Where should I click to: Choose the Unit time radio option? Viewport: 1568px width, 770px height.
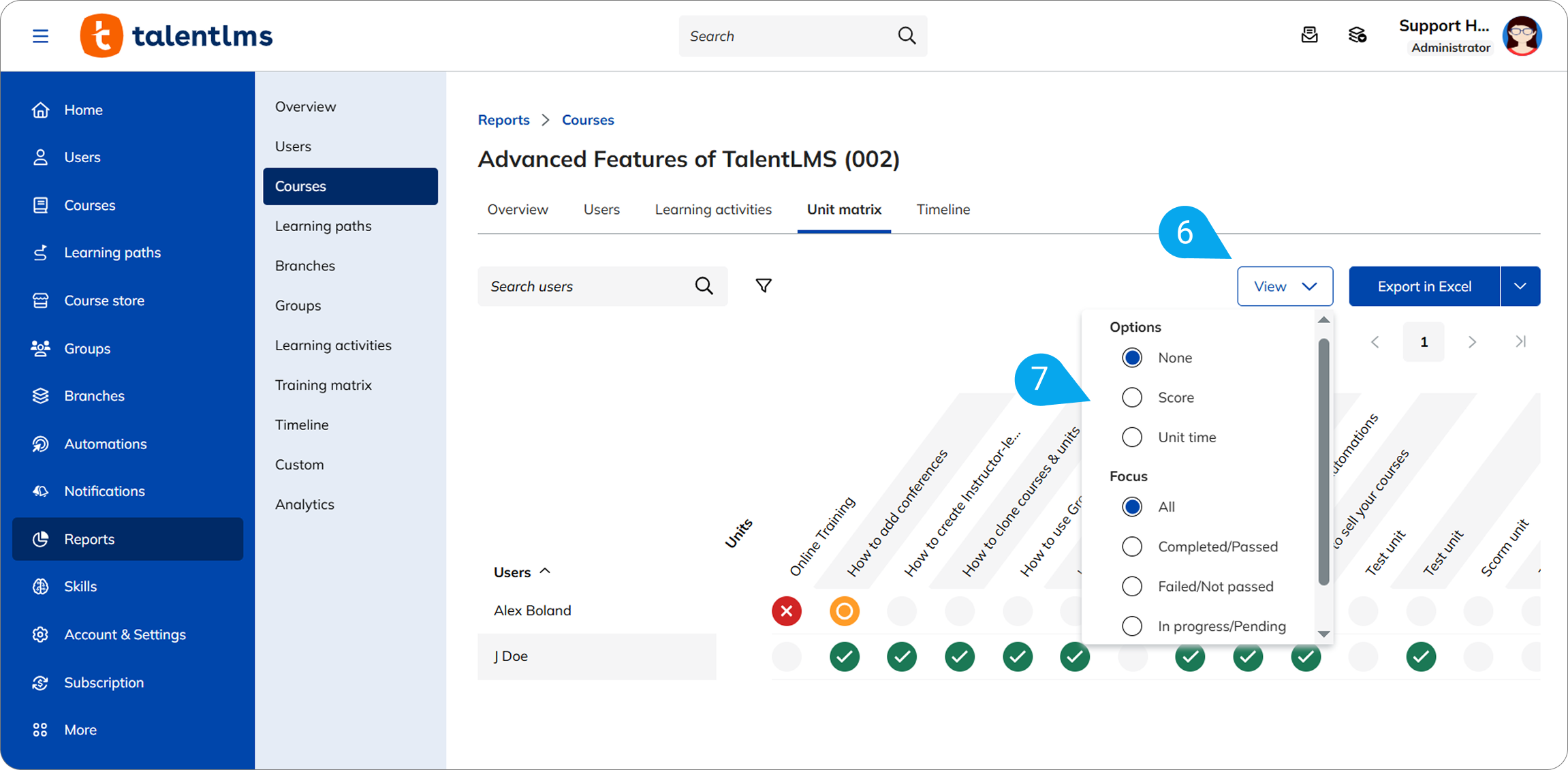(x=1132, y=437)
